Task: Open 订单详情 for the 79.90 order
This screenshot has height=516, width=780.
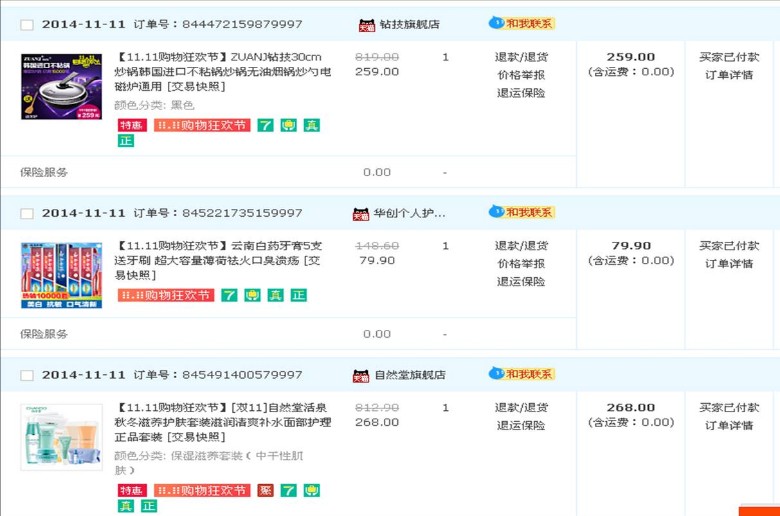Action: click(x=729, y=263)
